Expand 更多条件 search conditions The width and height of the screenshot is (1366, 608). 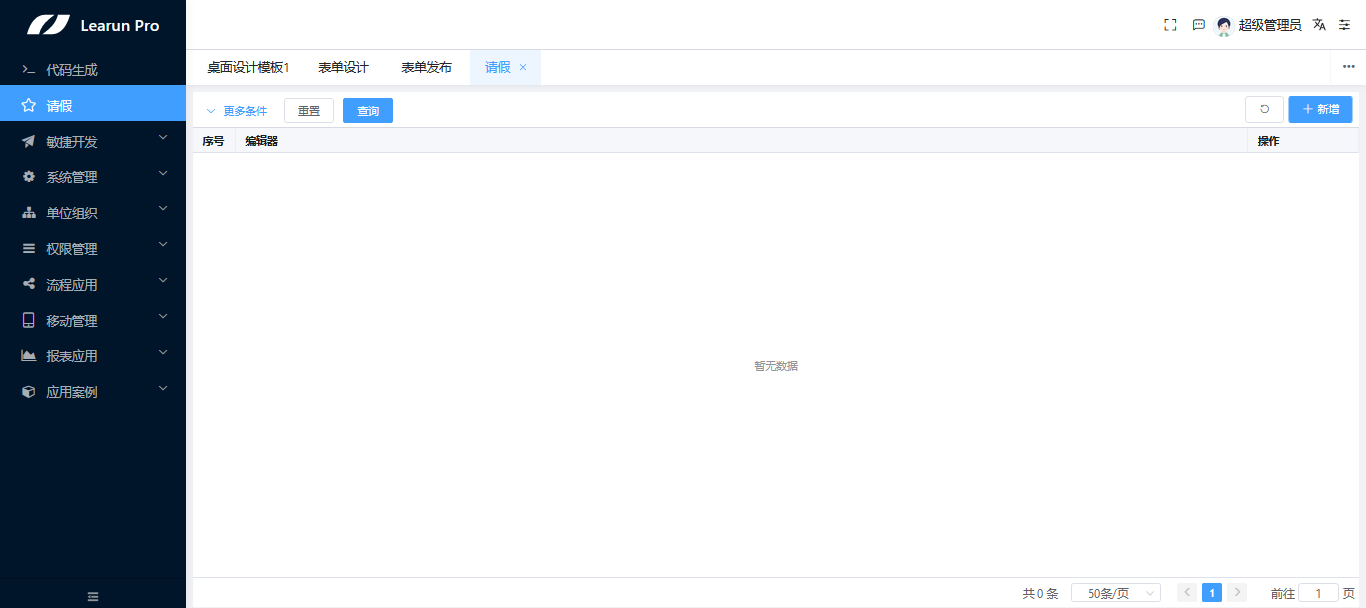[237, 111]
